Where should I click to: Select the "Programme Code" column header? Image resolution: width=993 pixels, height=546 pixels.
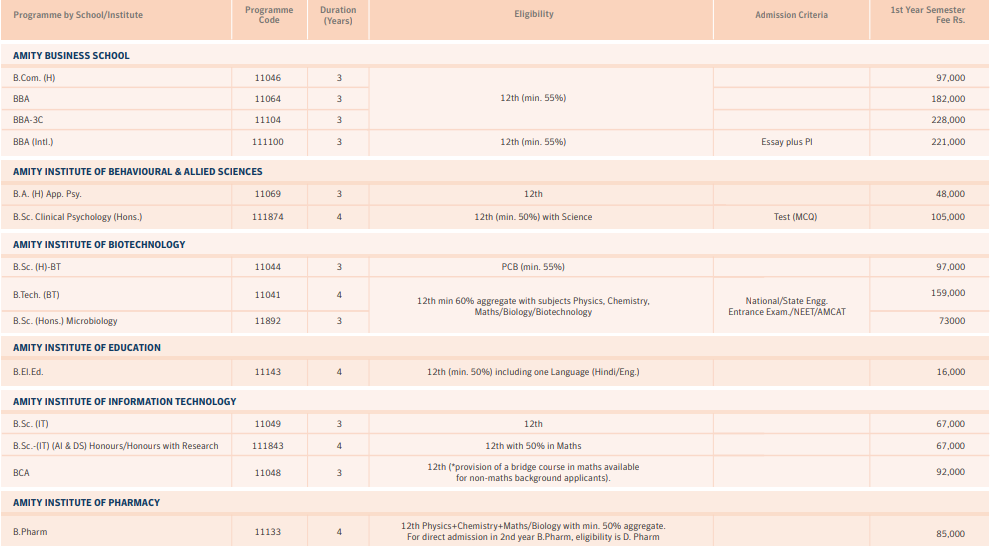[268, 15]
